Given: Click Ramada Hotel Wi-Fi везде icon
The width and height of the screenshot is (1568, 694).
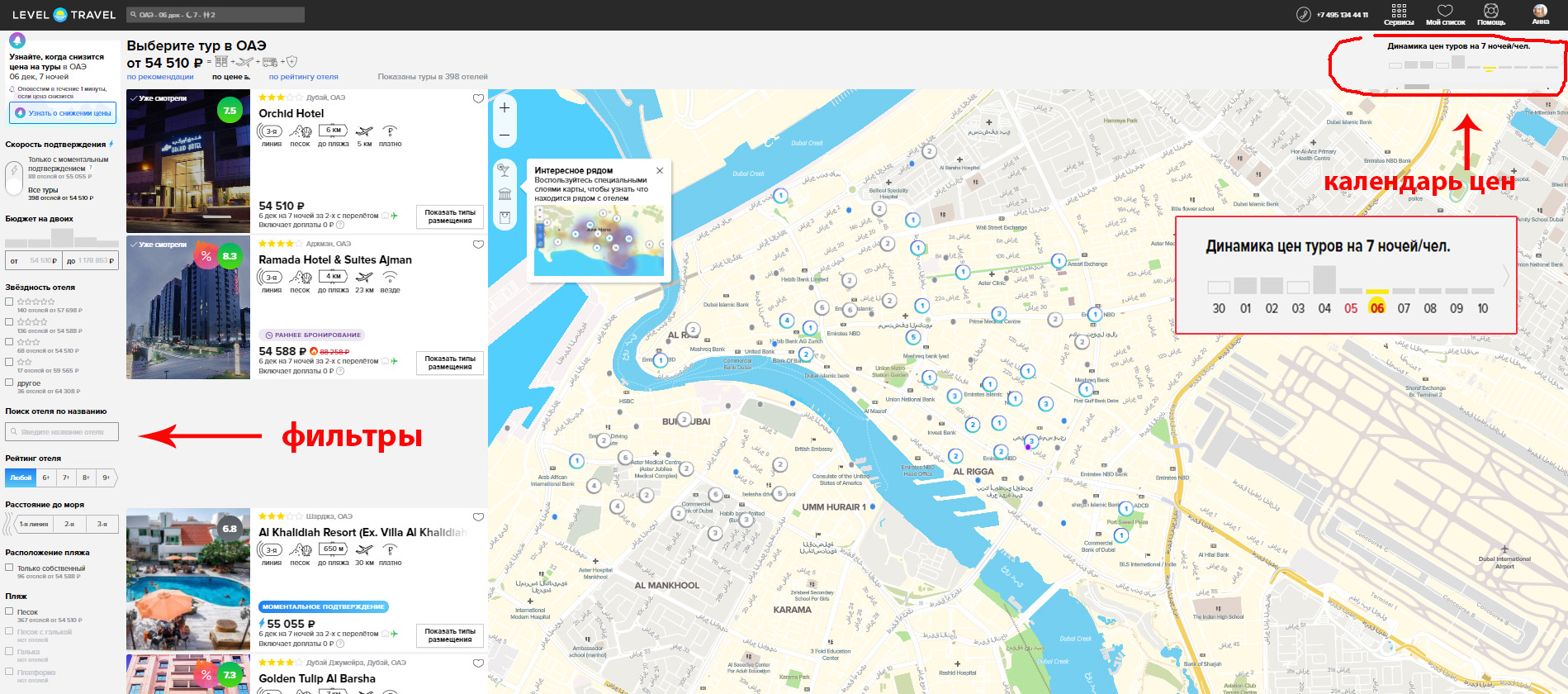Looking at the screenshot, I should pos(390,277).
